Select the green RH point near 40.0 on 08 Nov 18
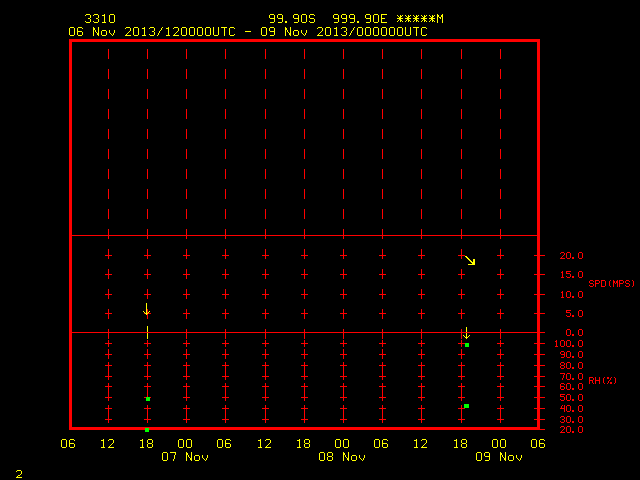Viewport: 640px width, 480px height. click(467, 406)
